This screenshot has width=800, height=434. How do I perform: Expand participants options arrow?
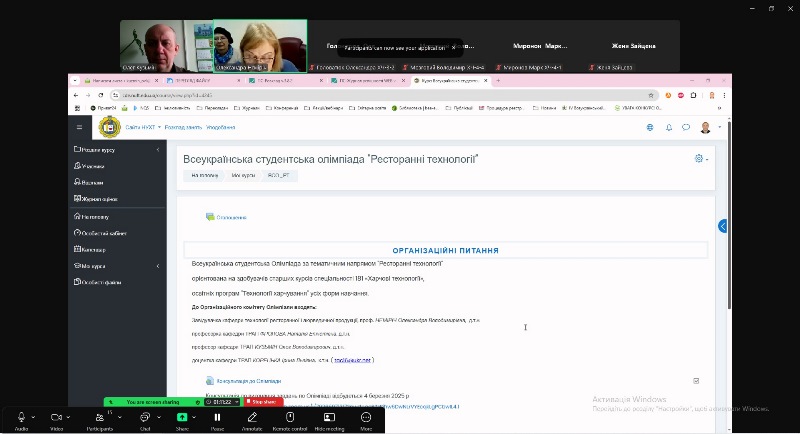(119, 417)
